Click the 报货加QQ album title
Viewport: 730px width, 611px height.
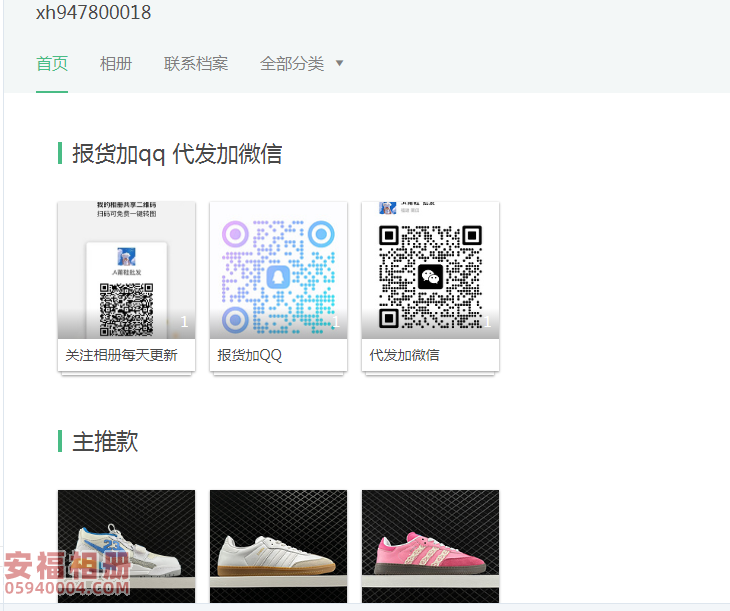click(250, 355)
